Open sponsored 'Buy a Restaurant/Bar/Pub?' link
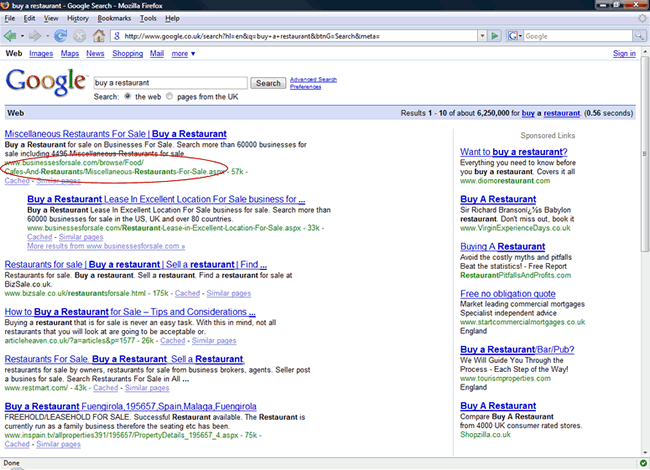 click(x=517, y=349)
